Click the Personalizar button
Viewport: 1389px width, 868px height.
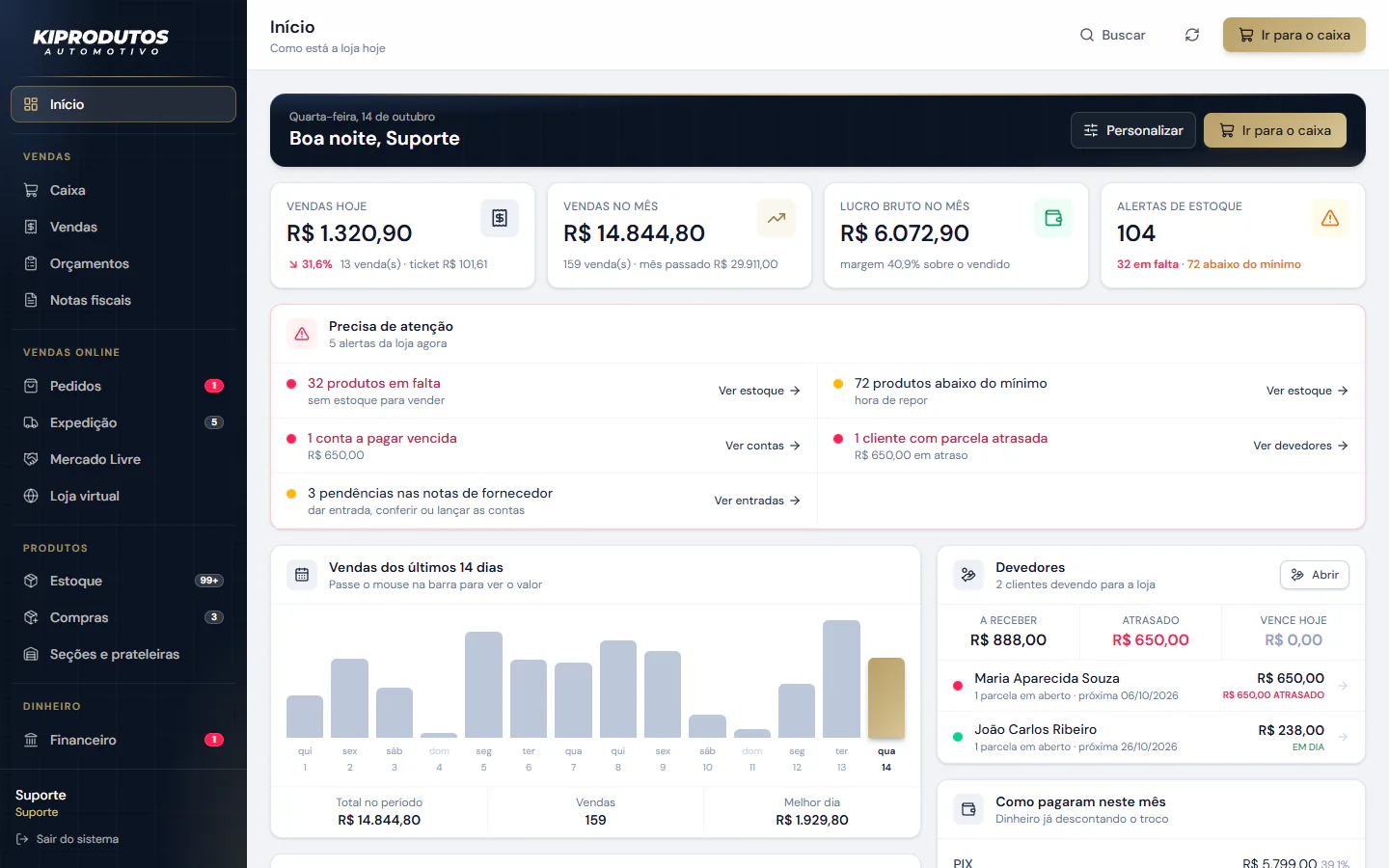[1133, 130]
